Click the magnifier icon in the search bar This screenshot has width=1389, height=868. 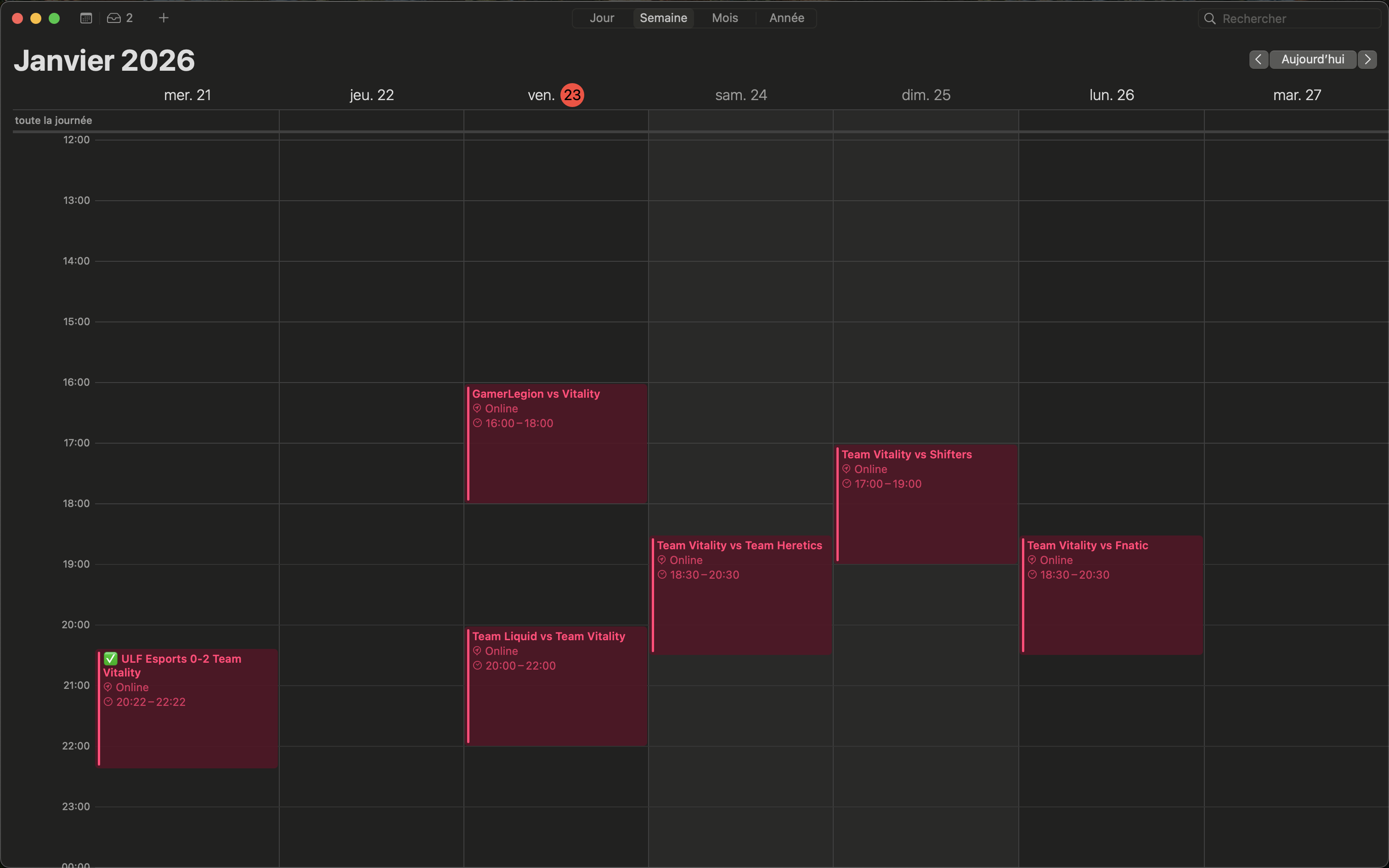[x=1209, y=18]
